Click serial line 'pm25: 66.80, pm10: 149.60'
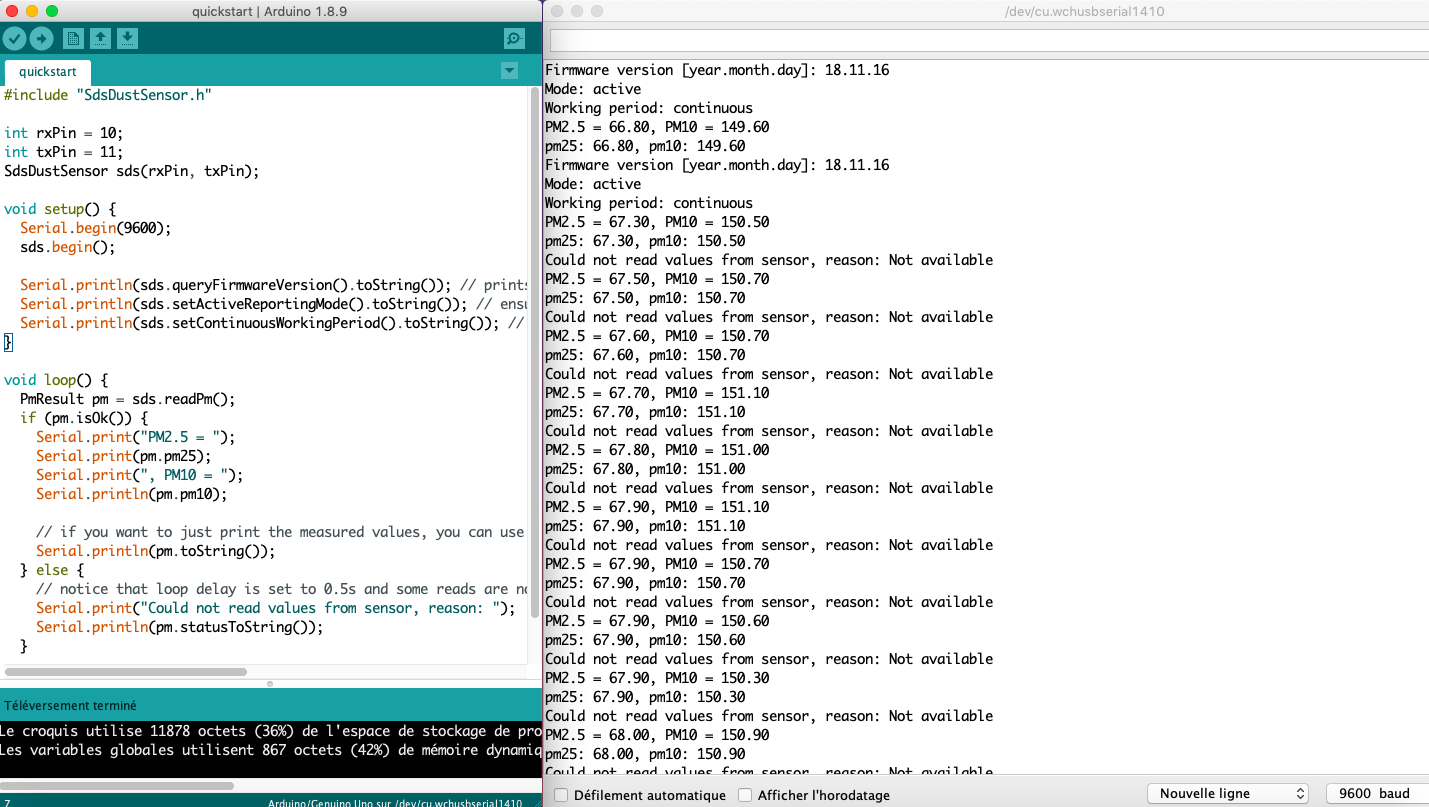 tap(645, 146)
